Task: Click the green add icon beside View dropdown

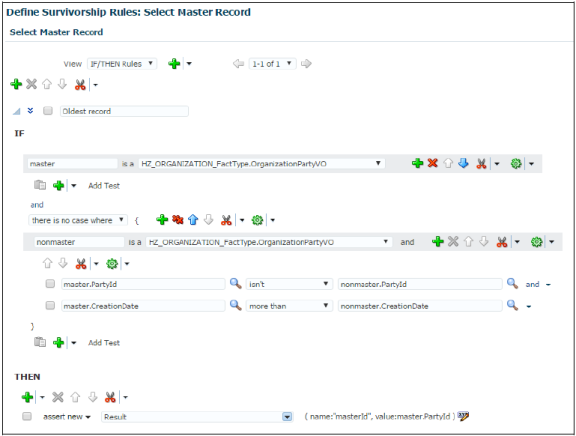Action: tap(174, 64)
